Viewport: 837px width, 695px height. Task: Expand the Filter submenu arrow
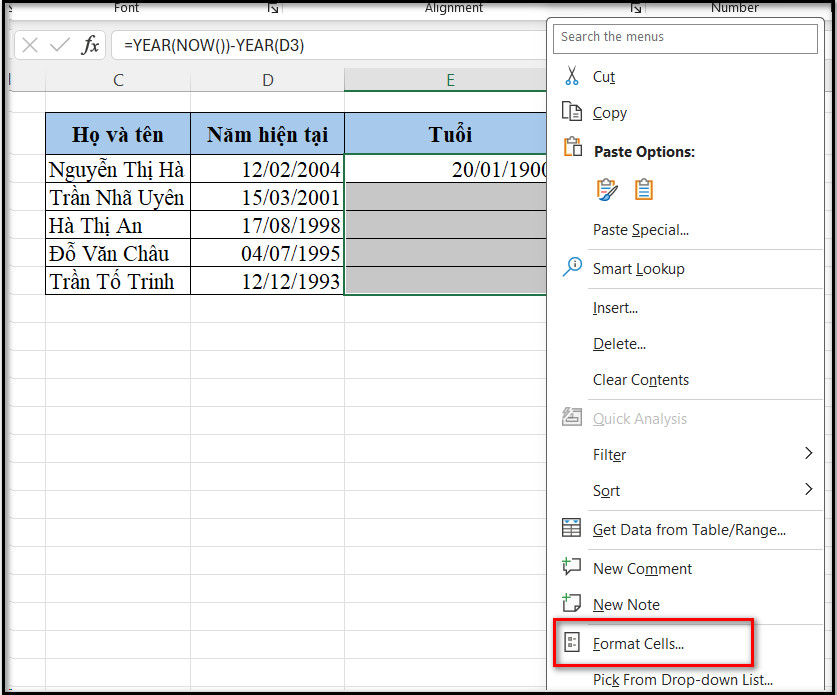[808, 454]
